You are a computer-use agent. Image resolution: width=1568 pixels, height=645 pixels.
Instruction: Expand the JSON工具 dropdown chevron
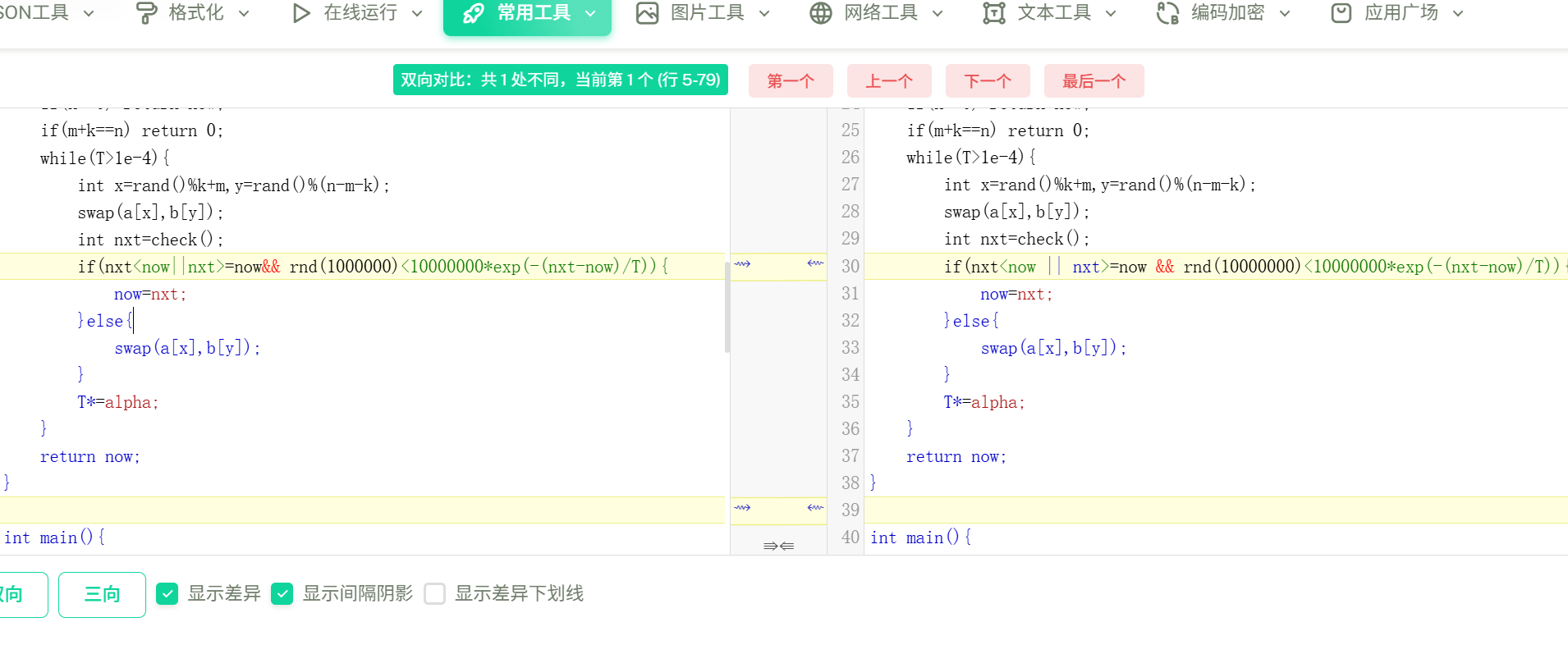coord(89,14)
